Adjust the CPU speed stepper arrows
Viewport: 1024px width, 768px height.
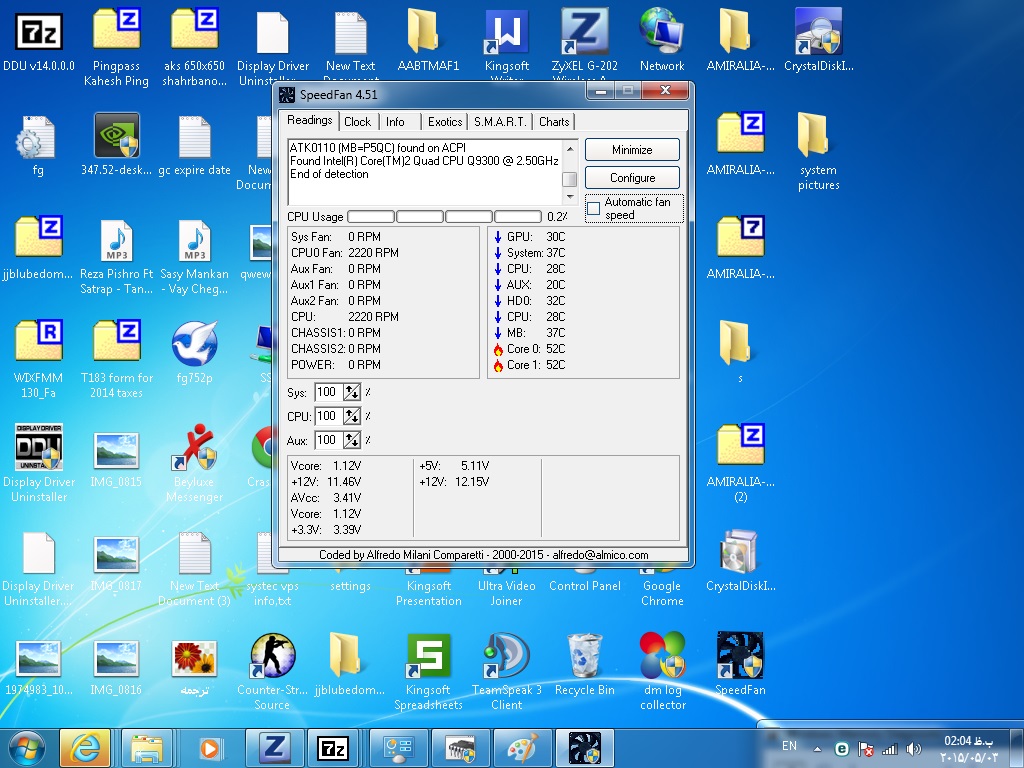pos(352,416)
